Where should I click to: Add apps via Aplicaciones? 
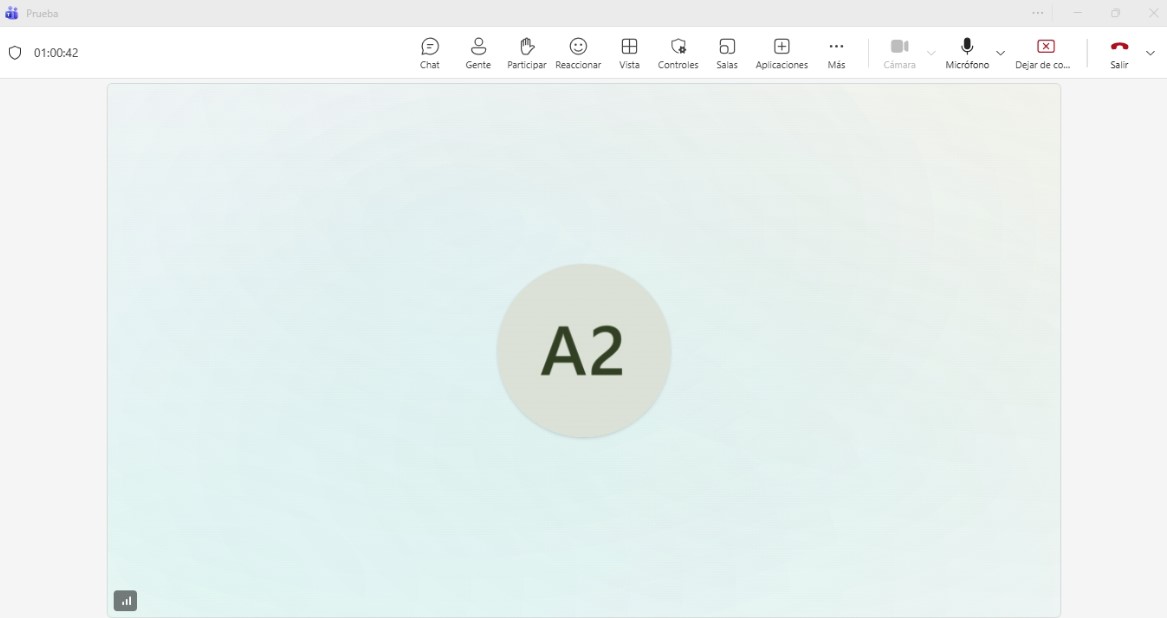pos(781,54)
